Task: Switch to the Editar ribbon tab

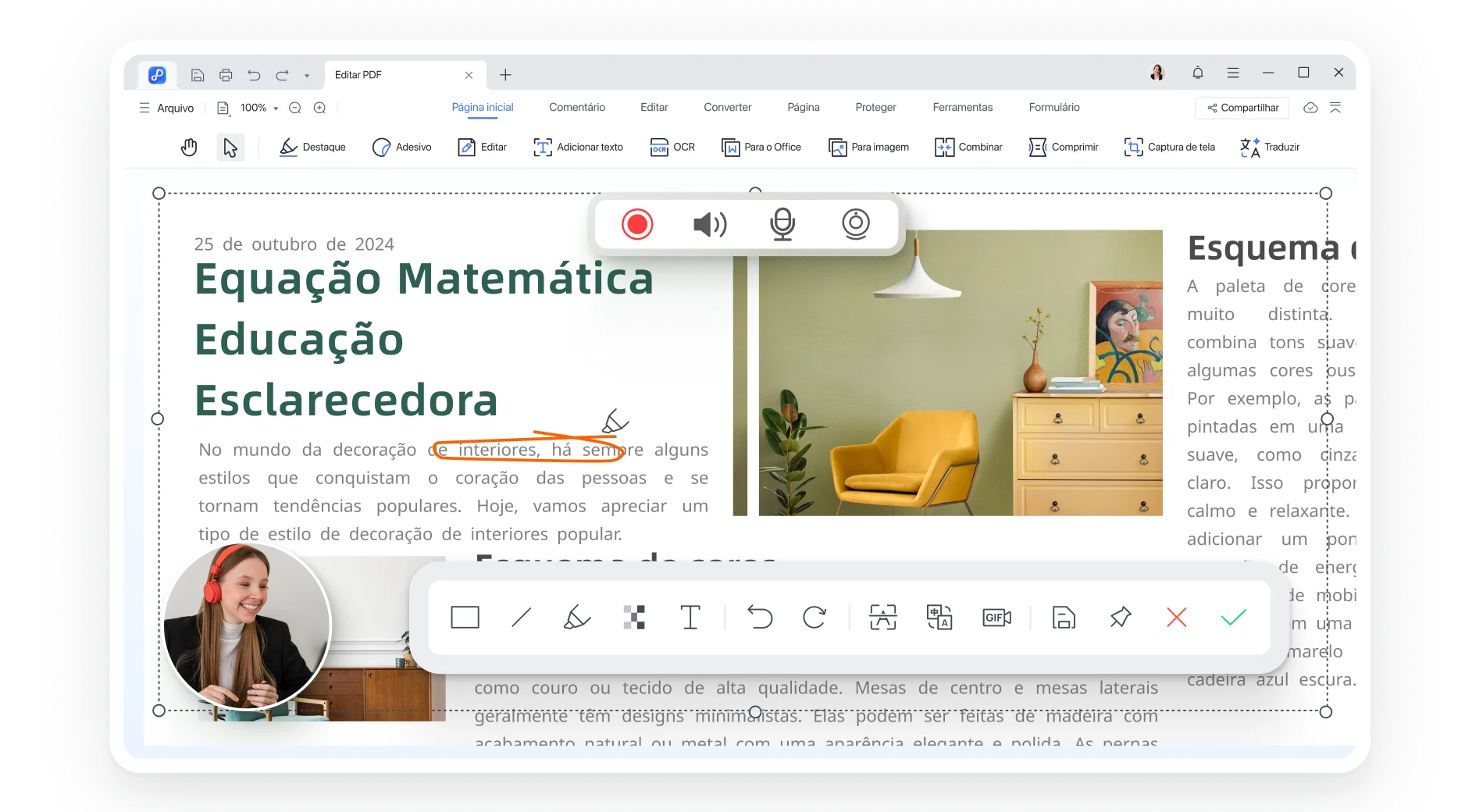Action: coord(654,107)
